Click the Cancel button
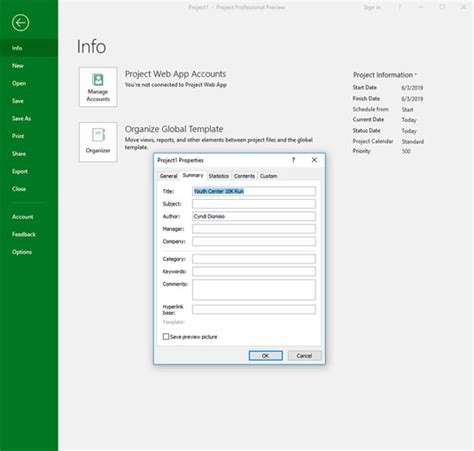 coord(304,356)
